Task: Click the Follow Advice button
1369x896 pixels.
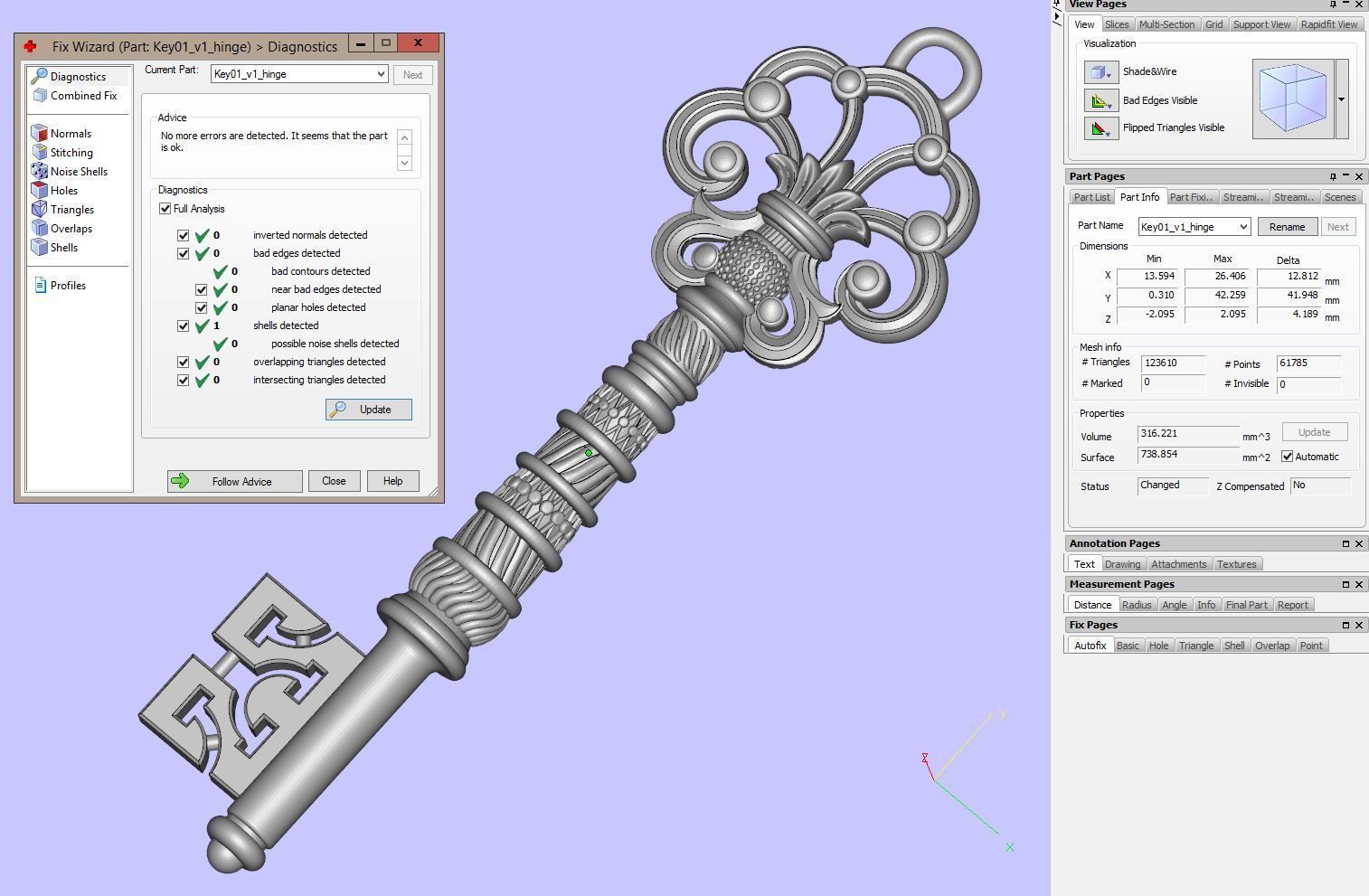Action: [234, 482]
